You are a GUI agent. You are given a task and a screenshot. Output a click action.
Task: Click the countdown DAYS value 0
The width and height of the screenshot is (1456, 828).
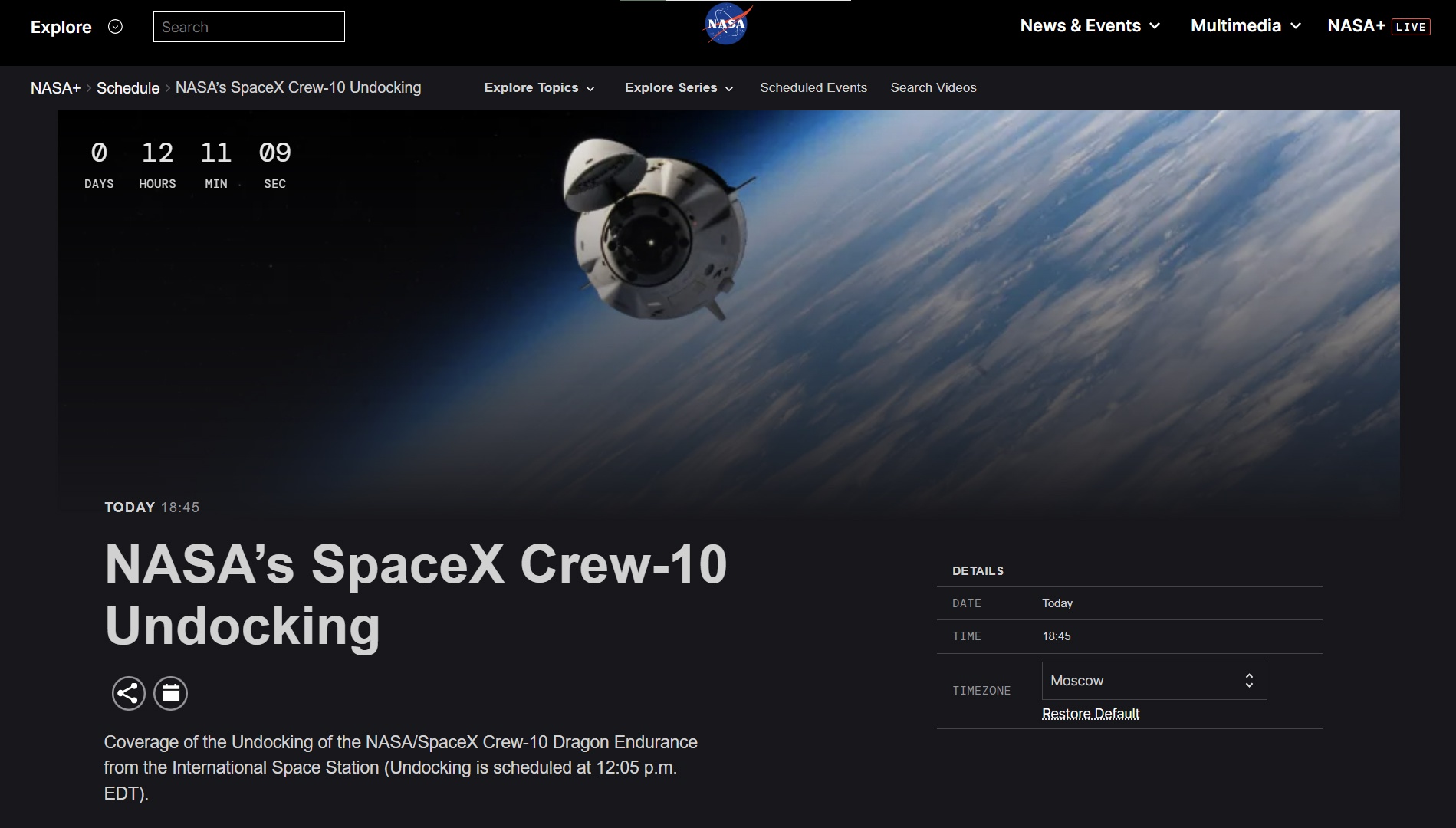coord(99,153)
